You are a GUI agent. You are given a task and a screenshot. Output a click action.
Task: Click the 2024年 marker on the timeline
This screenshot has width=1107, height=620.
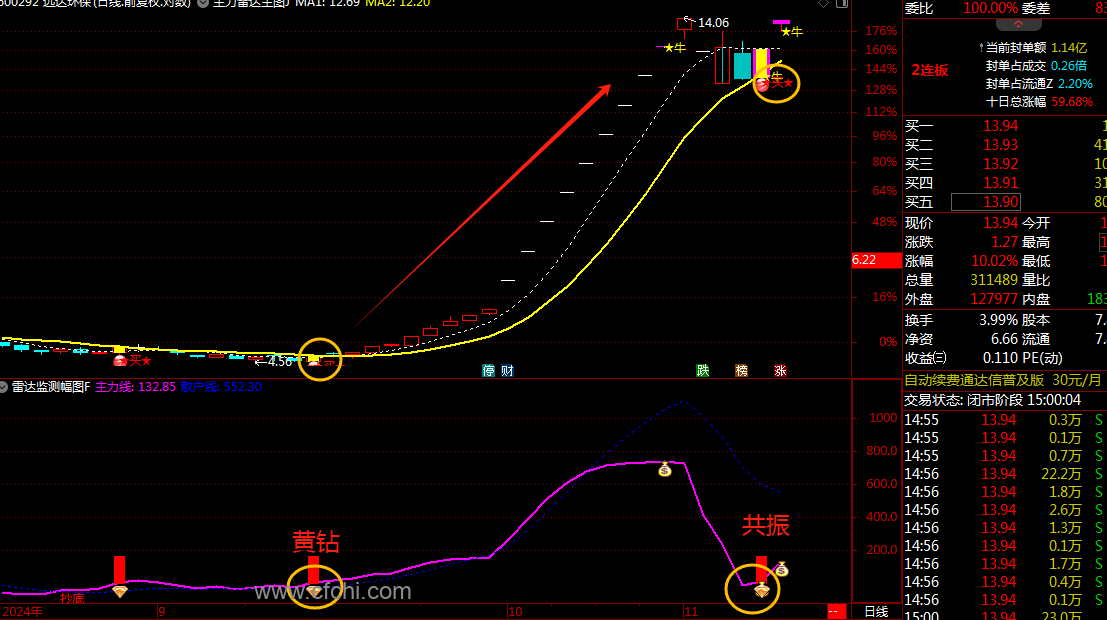pyautogui.click(x=23, y=612)
